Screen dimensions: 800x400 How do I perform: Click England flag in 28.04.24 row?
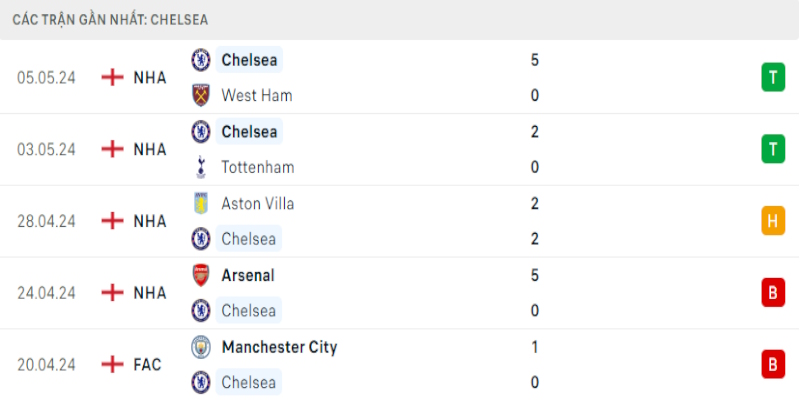point(112,221)
